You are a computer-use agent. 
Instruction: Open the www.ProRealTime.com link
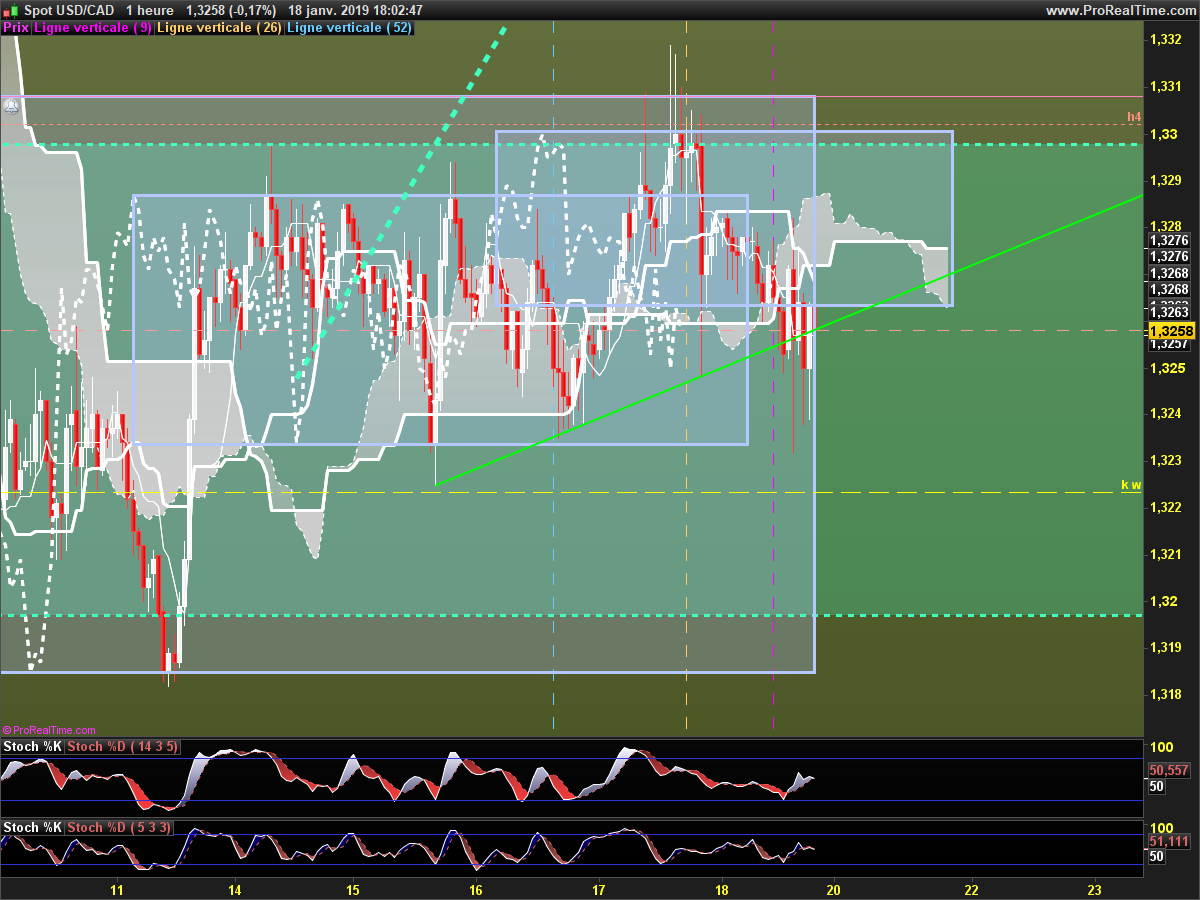pos(1119,10)
